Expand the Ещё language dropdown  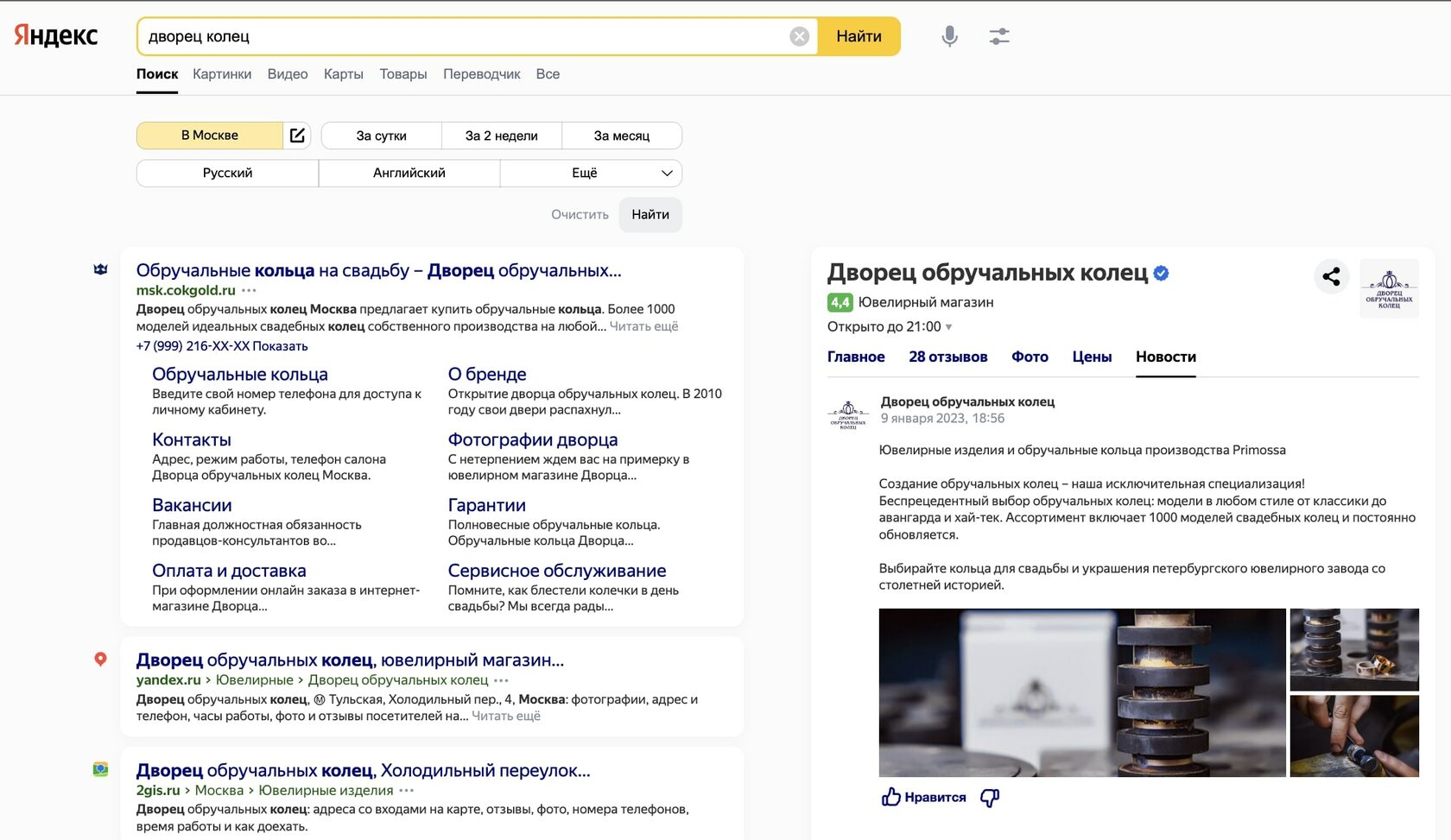pos(591,173)
